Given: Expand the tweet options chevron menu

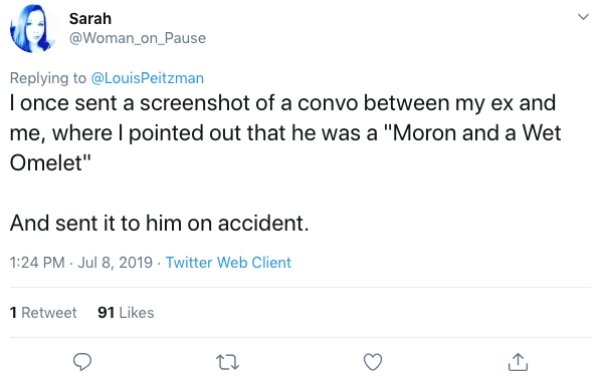Looking at the screenshot, I should tap(583, 17).
